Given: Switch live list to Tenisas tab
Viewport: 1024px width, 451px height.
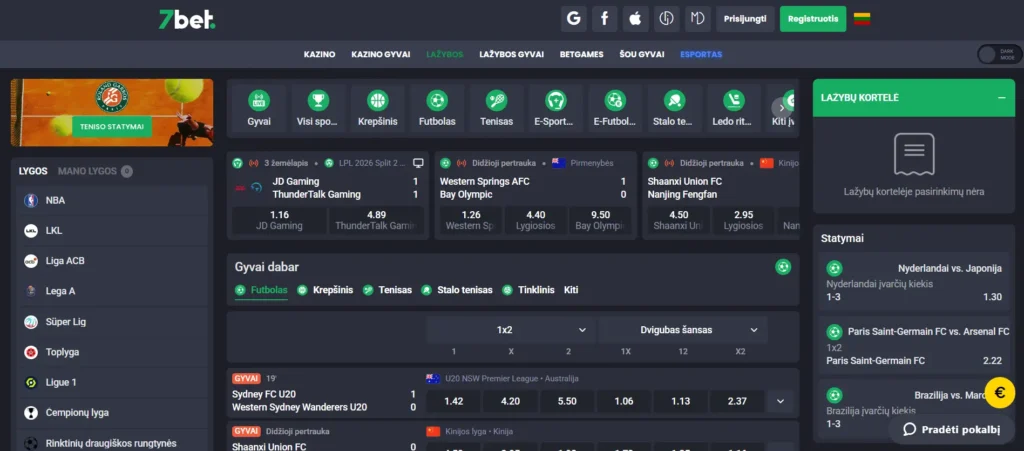Looking at the screenshot, I should coord(387,290).
